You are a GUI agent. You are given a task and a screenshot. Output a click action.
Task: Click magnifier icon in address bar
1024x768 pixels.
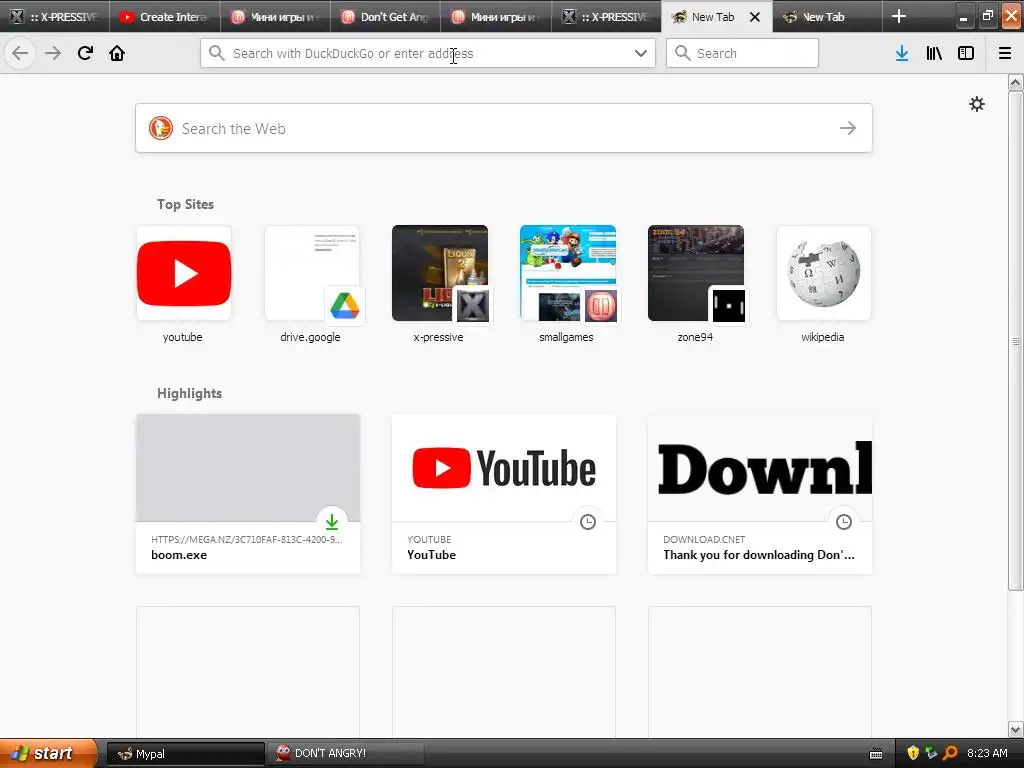tap(217, 53)
